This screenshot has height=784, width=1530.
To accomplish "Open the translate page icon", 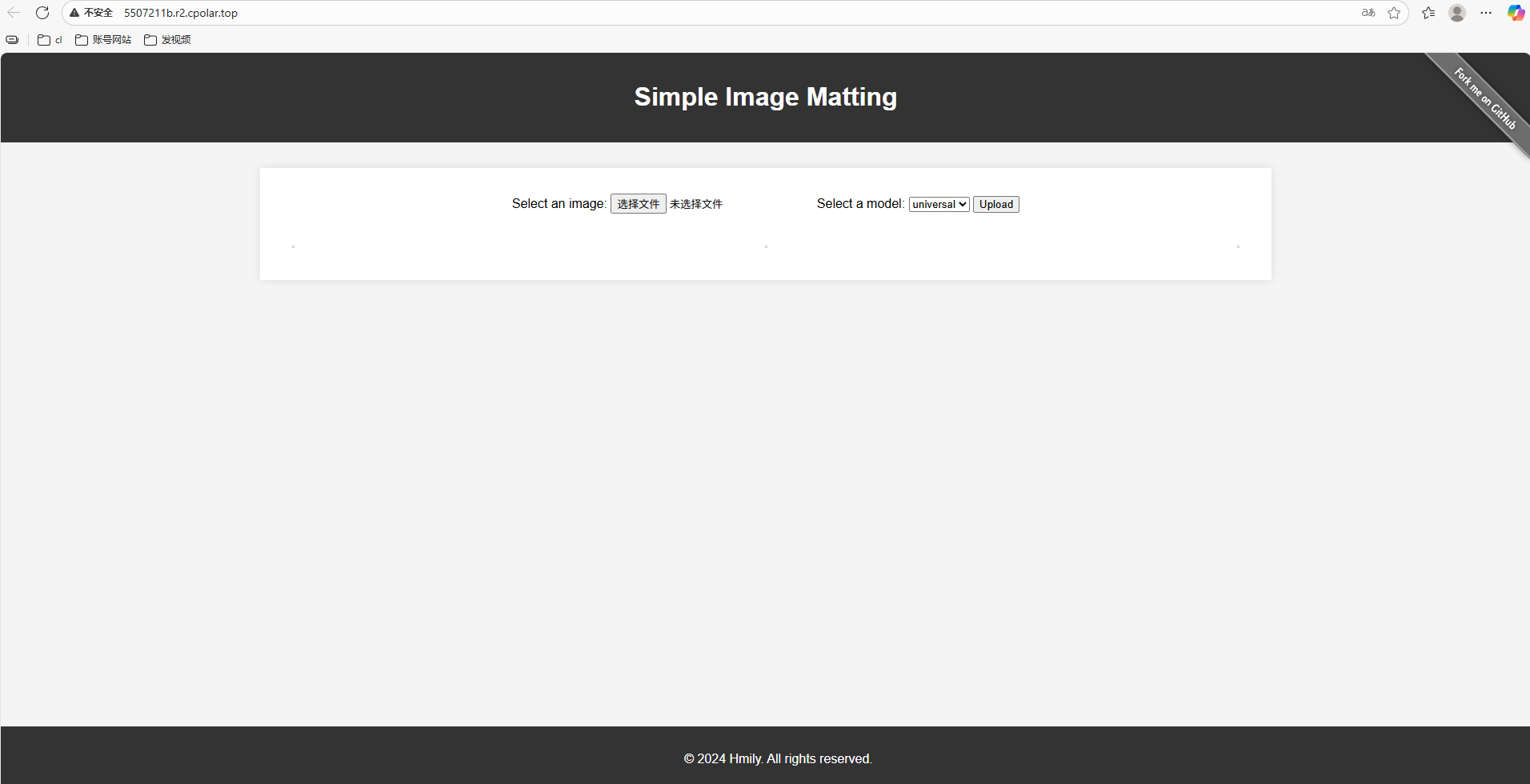I will 1368,13.
